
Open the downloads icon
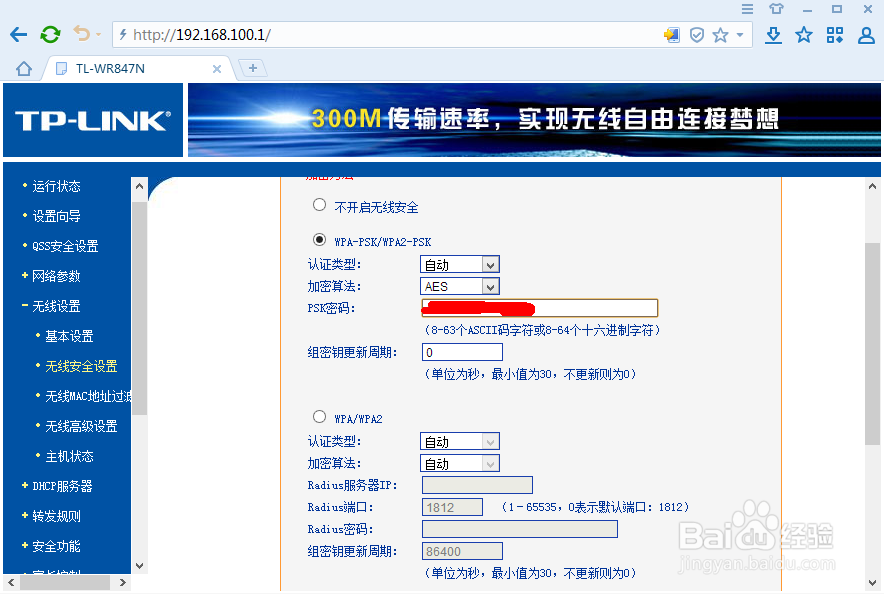coord(774,35)
